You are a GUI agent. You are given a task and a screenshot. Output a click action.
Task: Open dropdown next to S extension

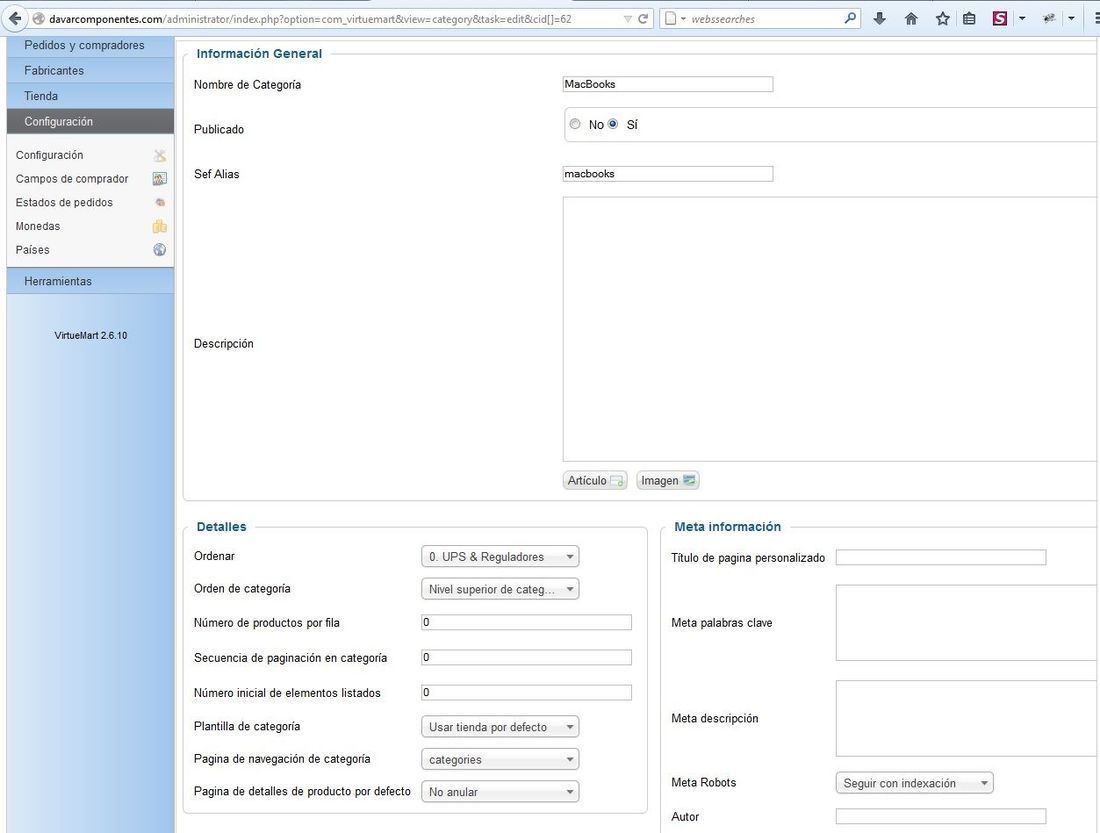pyautogui.click(x=1022, y=19)
